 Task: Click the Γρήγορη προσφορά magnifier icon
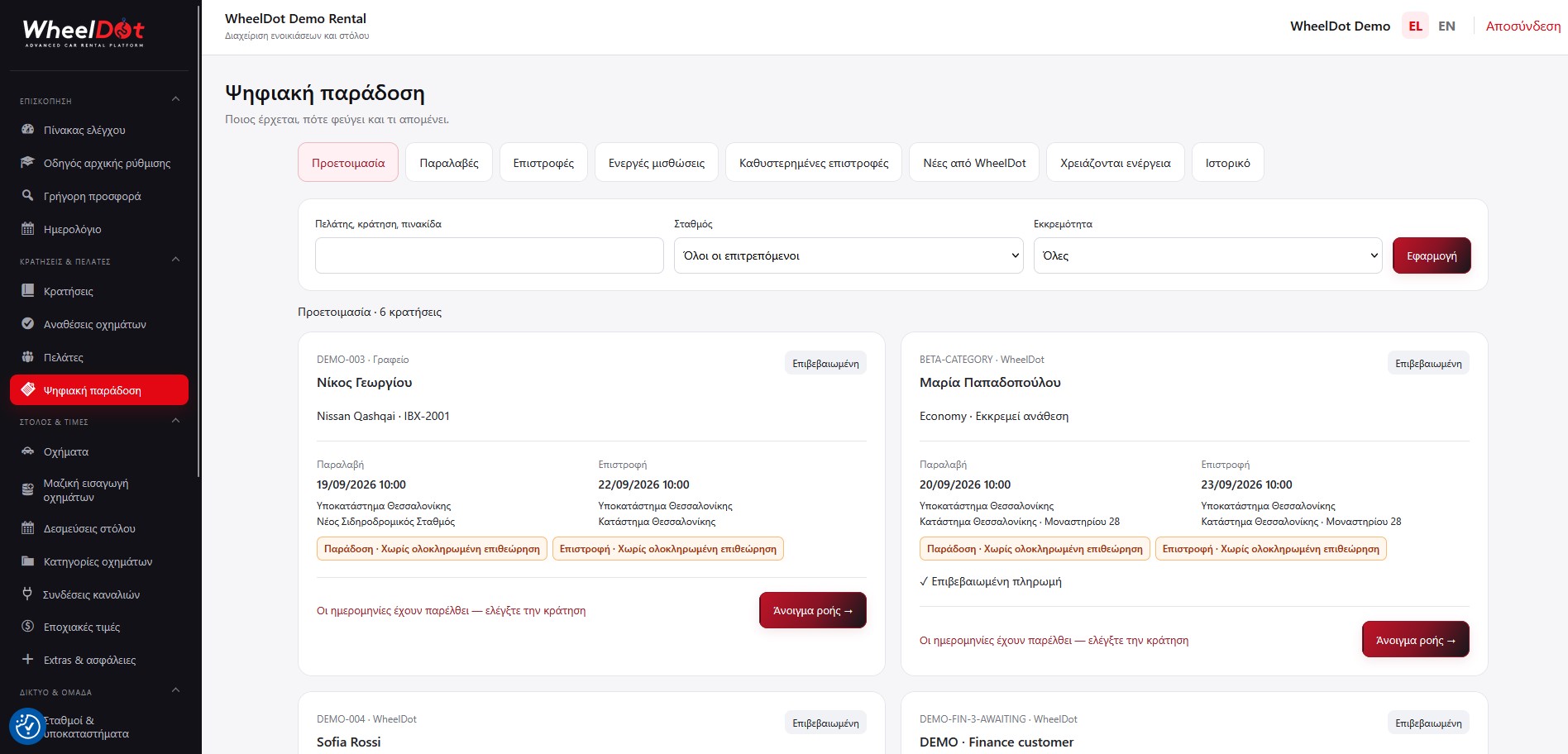tap(27, 196)
